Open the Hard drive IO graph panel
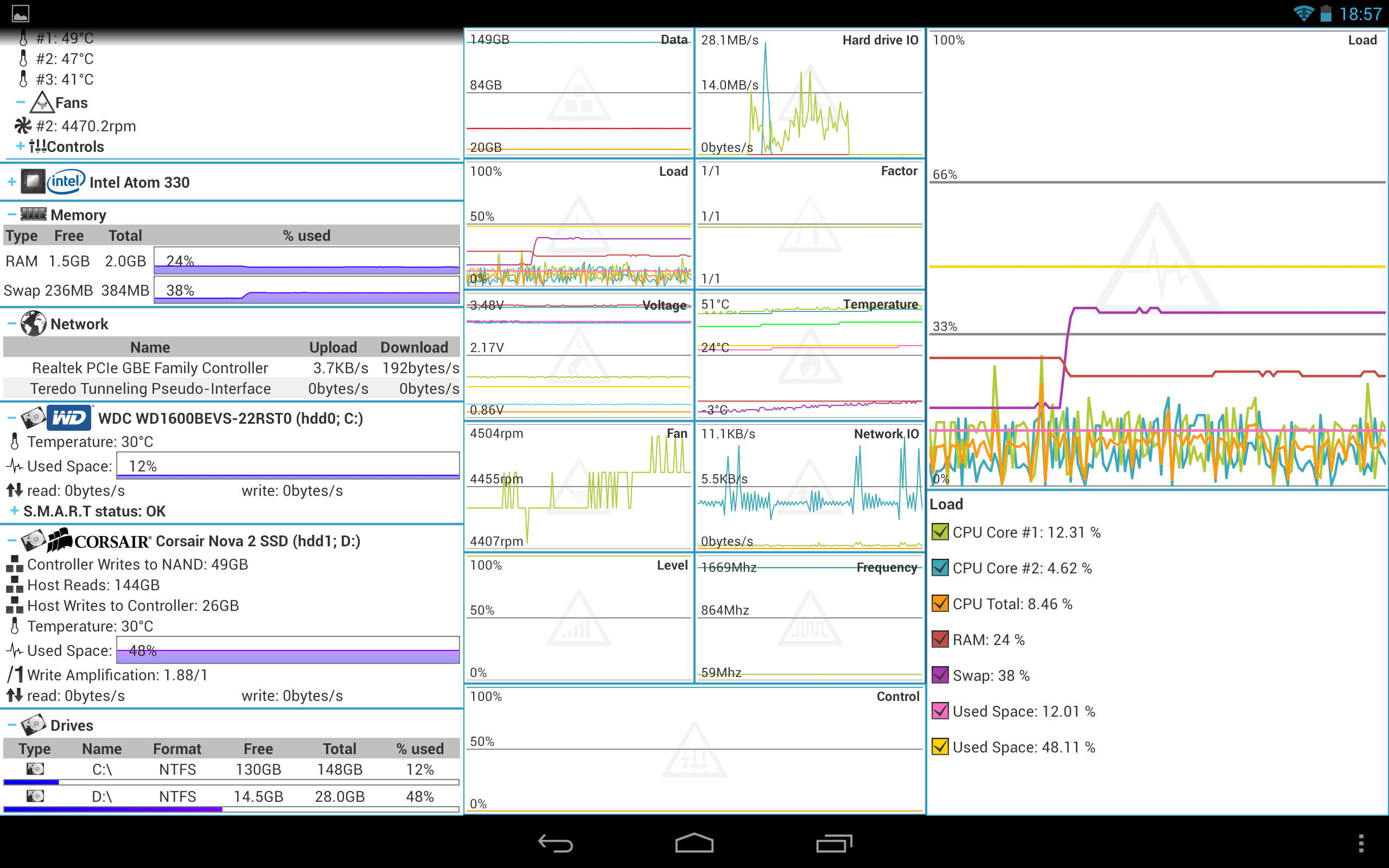The height and width of the screenshot is (868, 1389). [x=810, y=95]
